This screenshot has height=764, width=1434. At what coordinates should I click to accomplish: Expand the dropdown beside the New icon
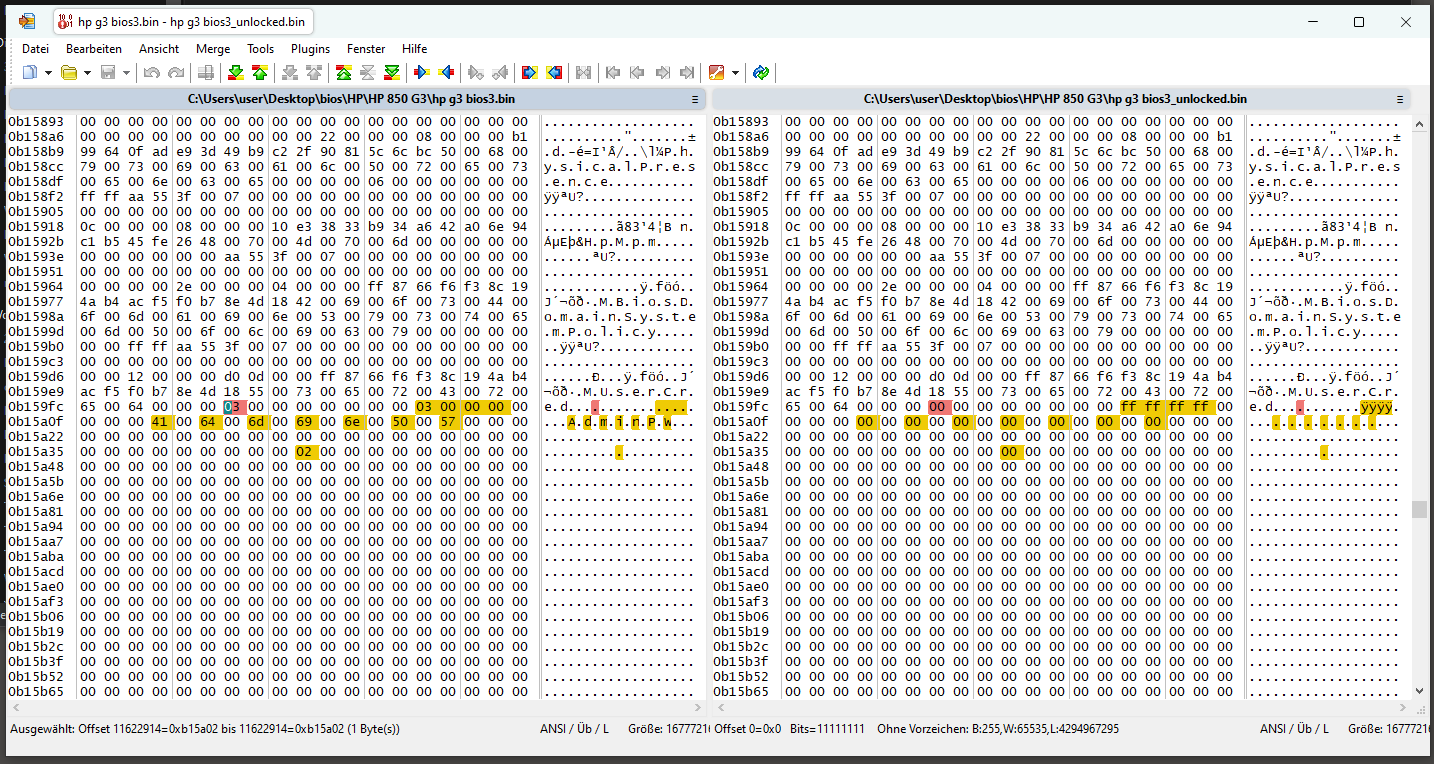(48, 72)
